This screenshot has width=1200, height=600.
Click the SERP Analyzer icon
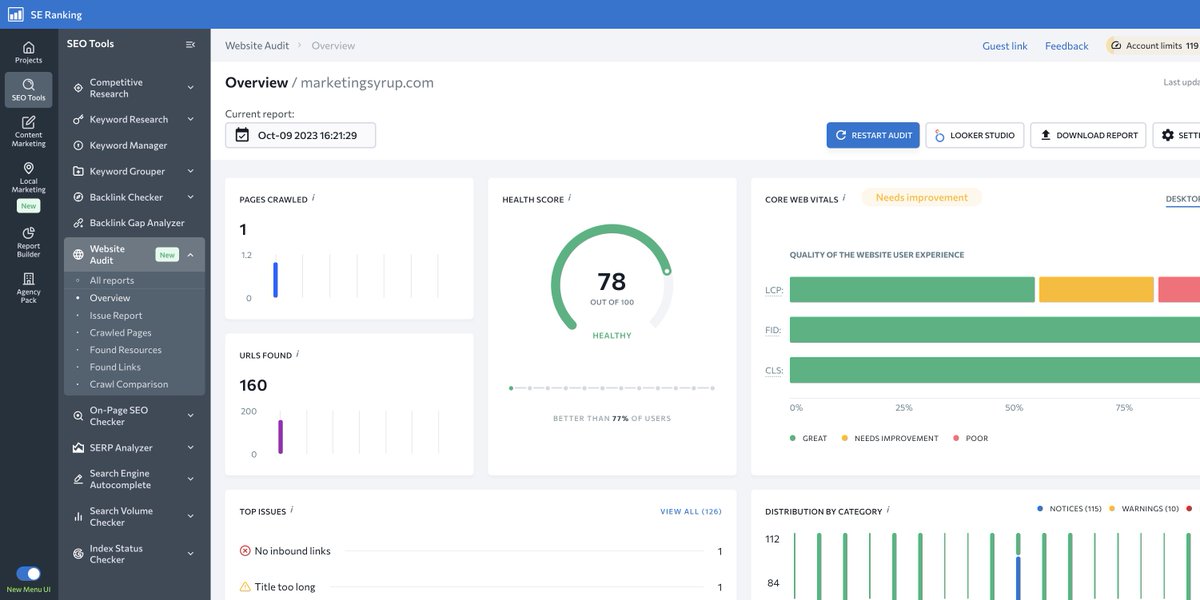coord(78,448)
